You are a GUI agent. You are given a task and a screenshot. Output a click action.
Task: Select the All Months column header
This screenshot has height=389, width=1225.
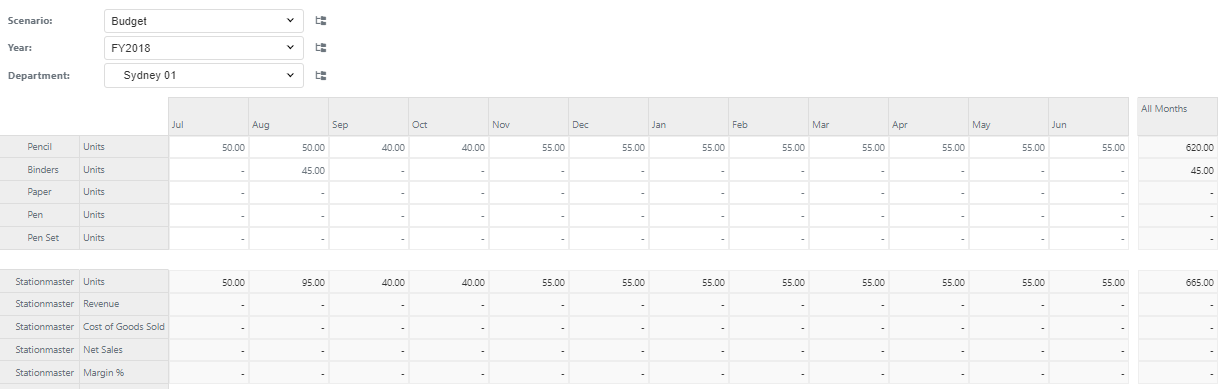pos(1178,116)
